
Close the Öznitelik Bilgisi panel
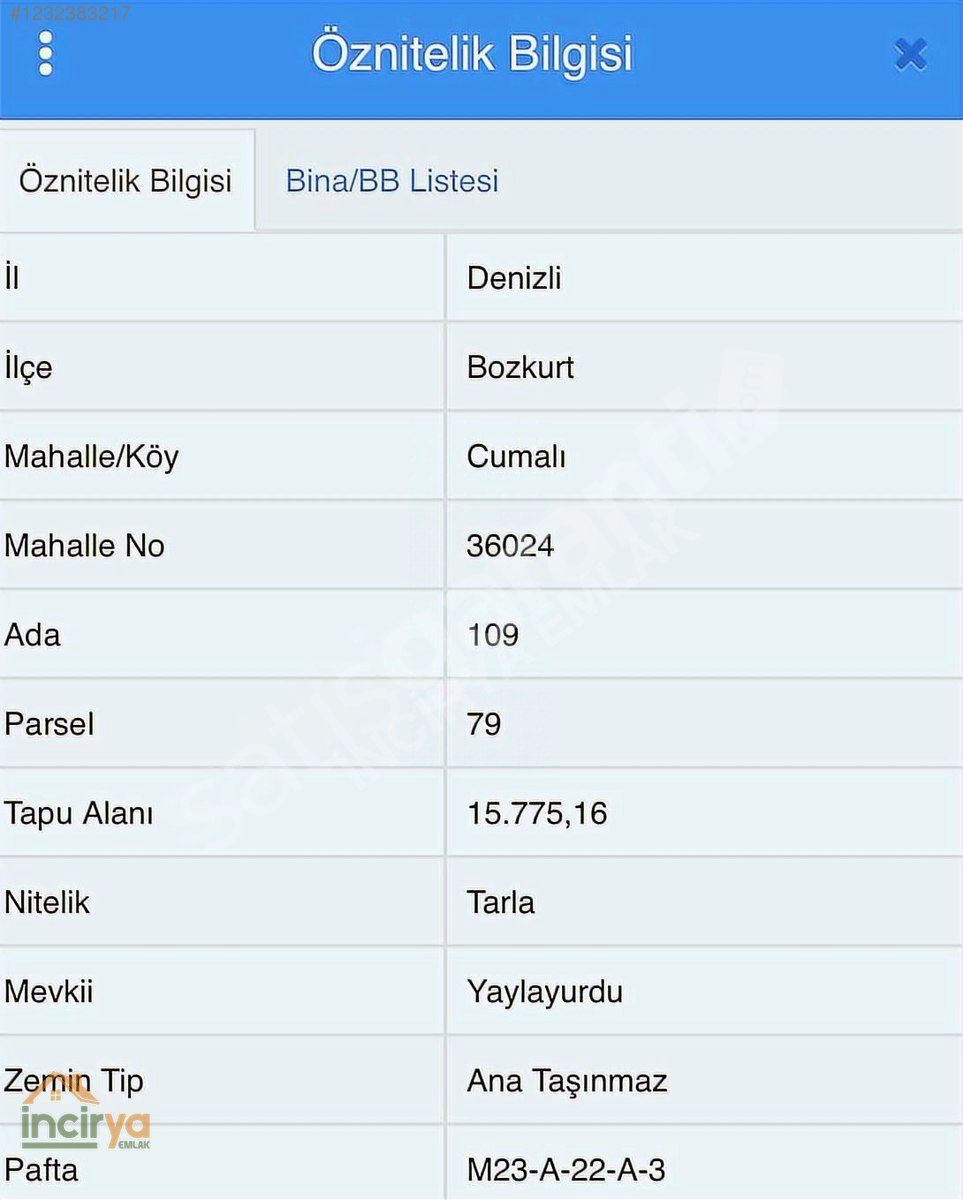pos(911,54)
